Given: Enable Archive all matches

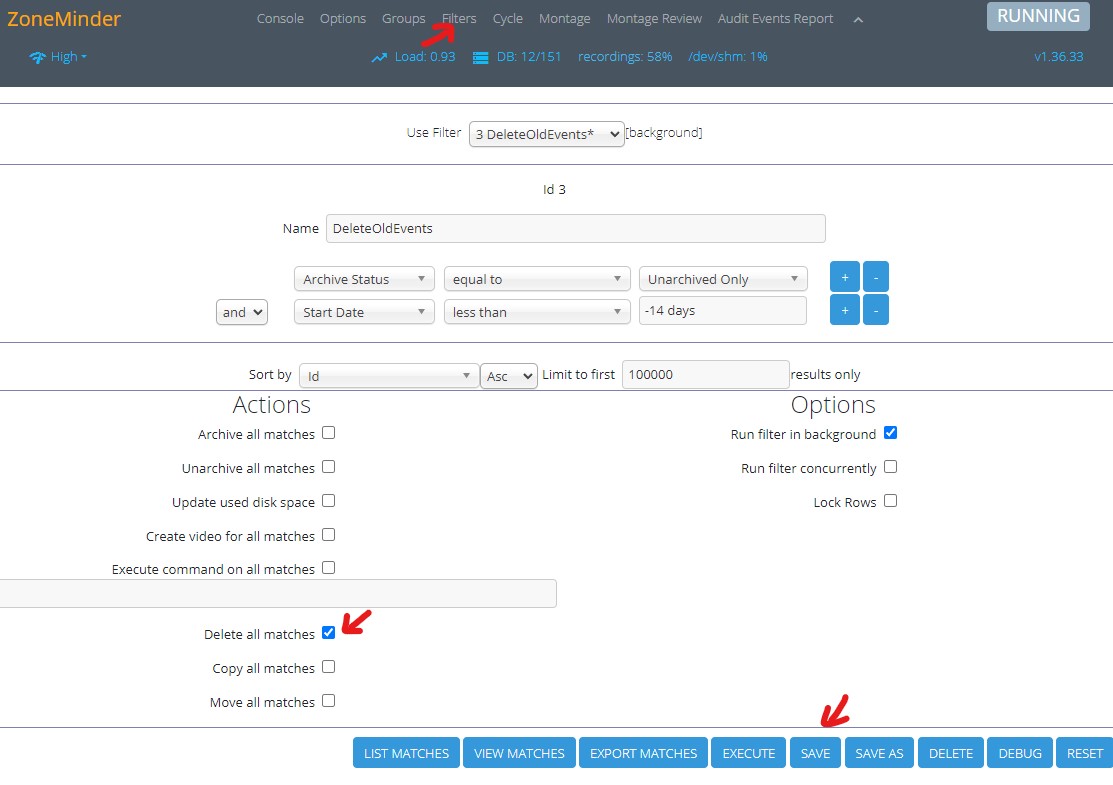Looking at the screenshot, I should [329, 433].
